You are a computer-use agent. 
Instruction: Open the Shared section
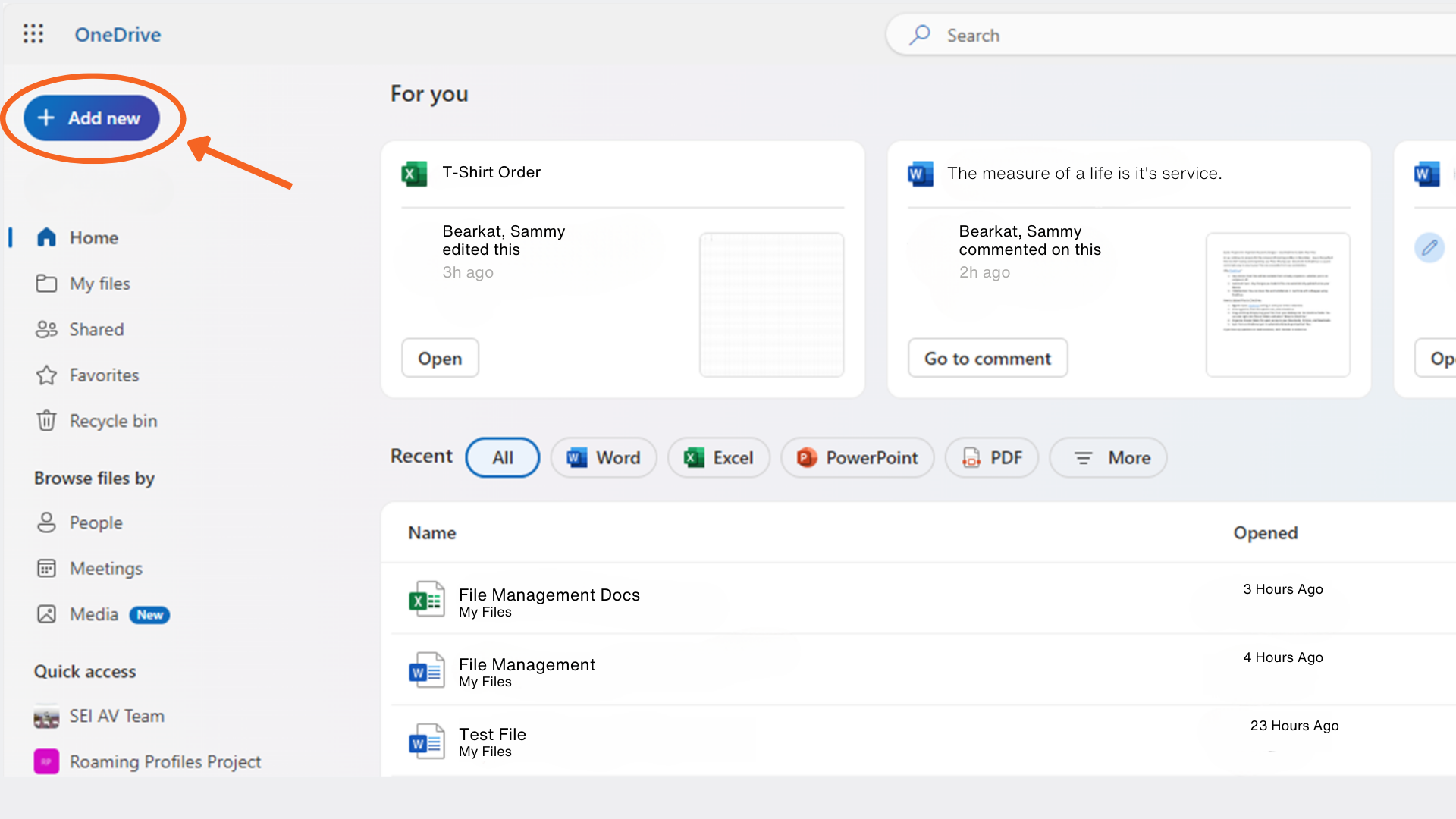pyautogui.click(x=96, y=329)
